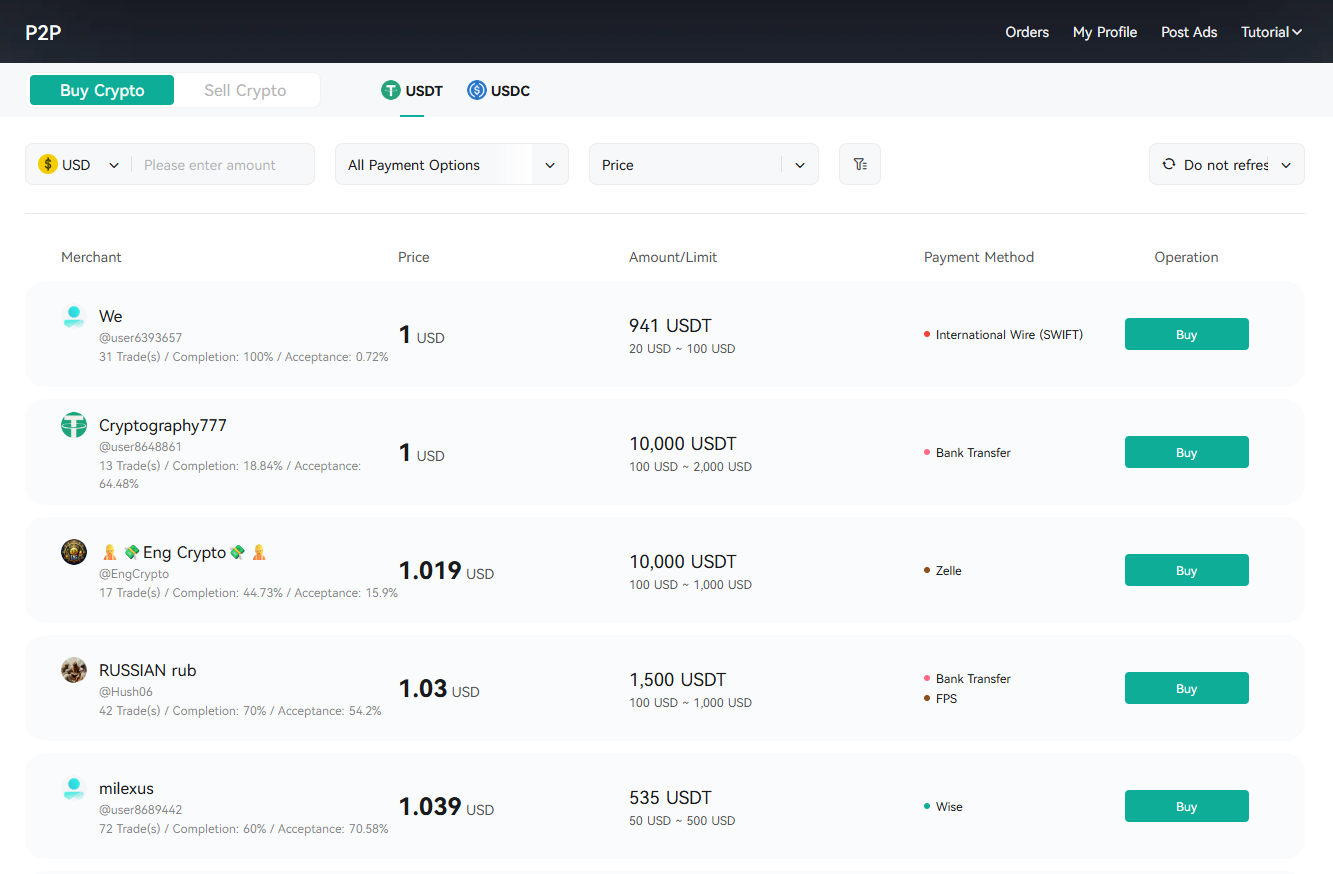Image resolution: width=1333 pixels, height=874 pixels.
Task: Click the Wise payment method label
Action: 949,806
